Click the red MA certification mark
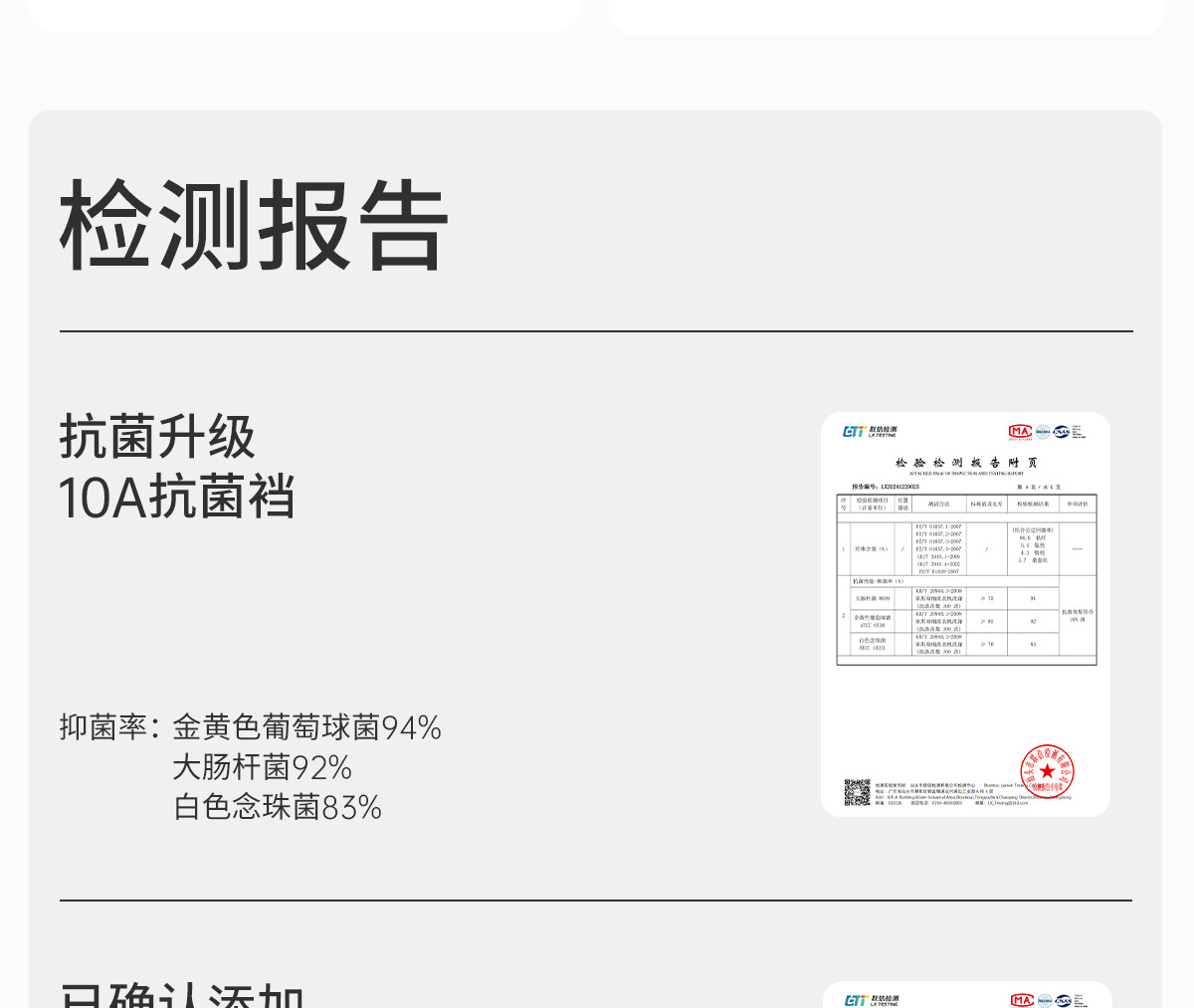This screenshot has width=1194, height=1008. point(1020,432)
